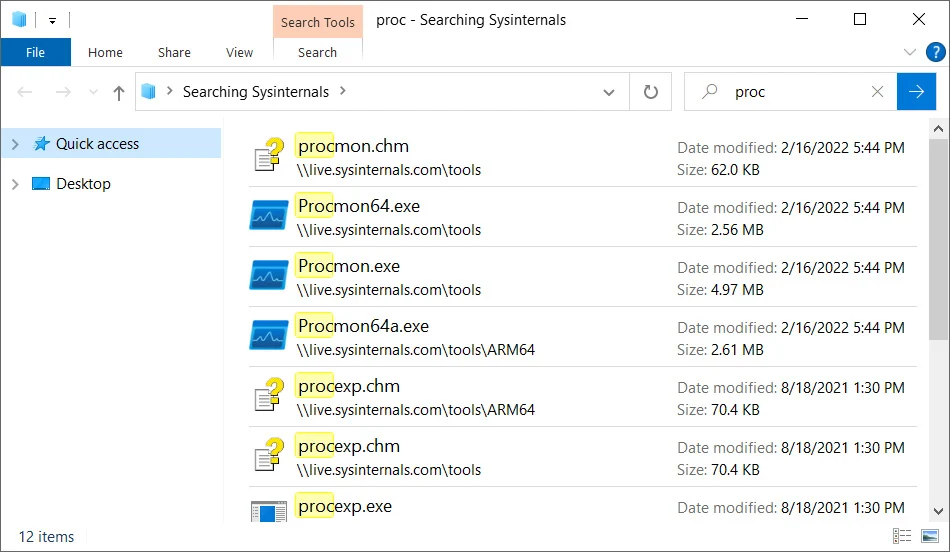Open Explorer help

(x=935, y=52)
